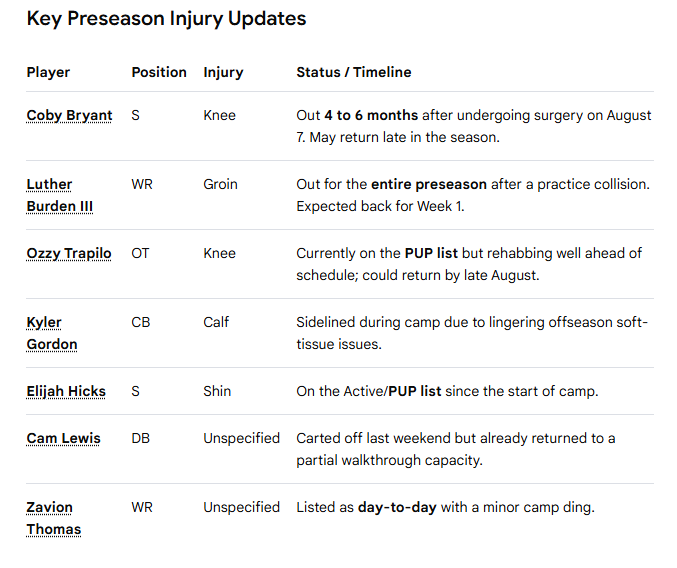Click the bold 'entire preseason' text
The image size is (677, 568).
coord(429,184)
